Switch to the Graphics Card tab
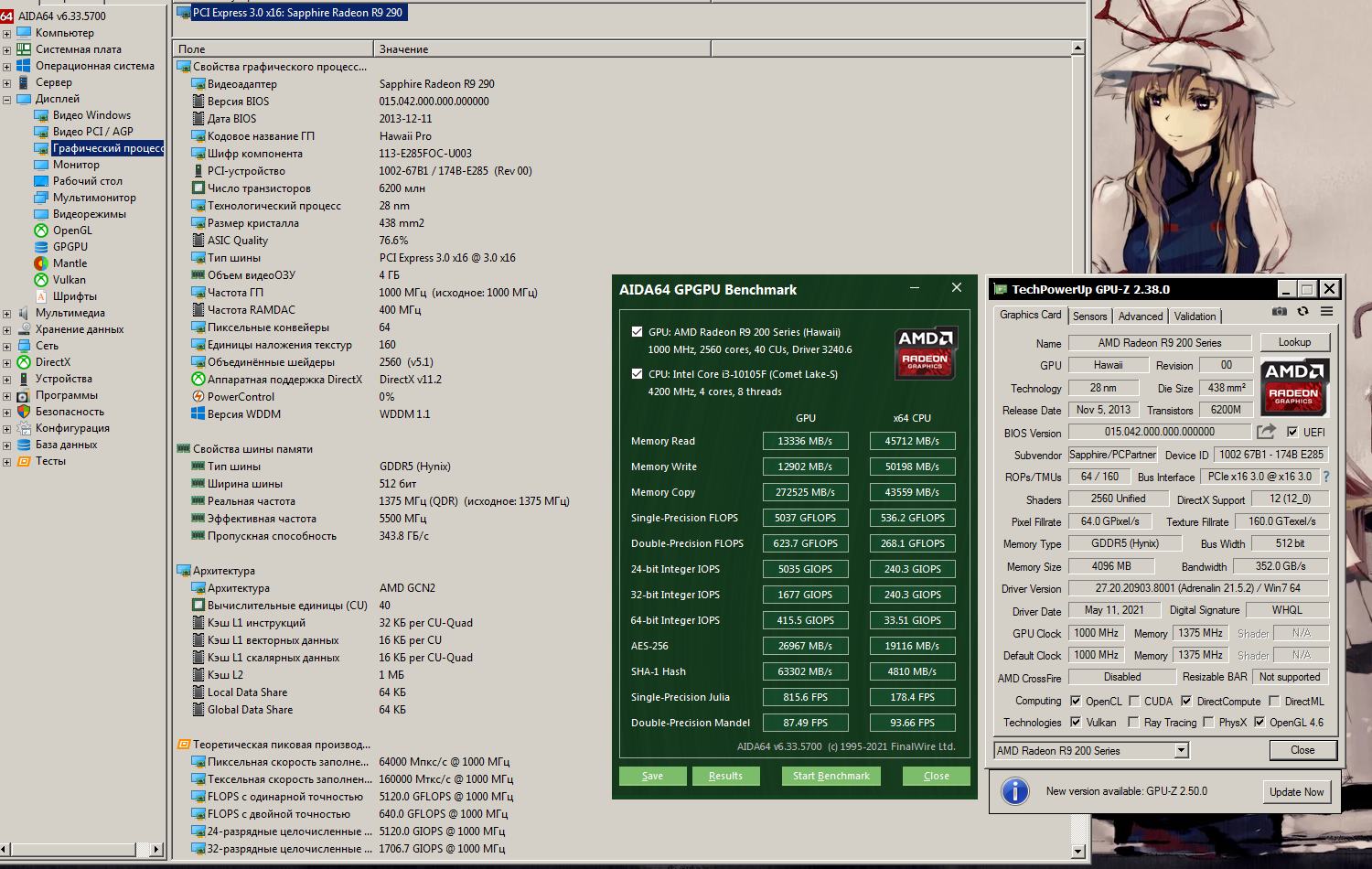 [x=1030, y=315]
